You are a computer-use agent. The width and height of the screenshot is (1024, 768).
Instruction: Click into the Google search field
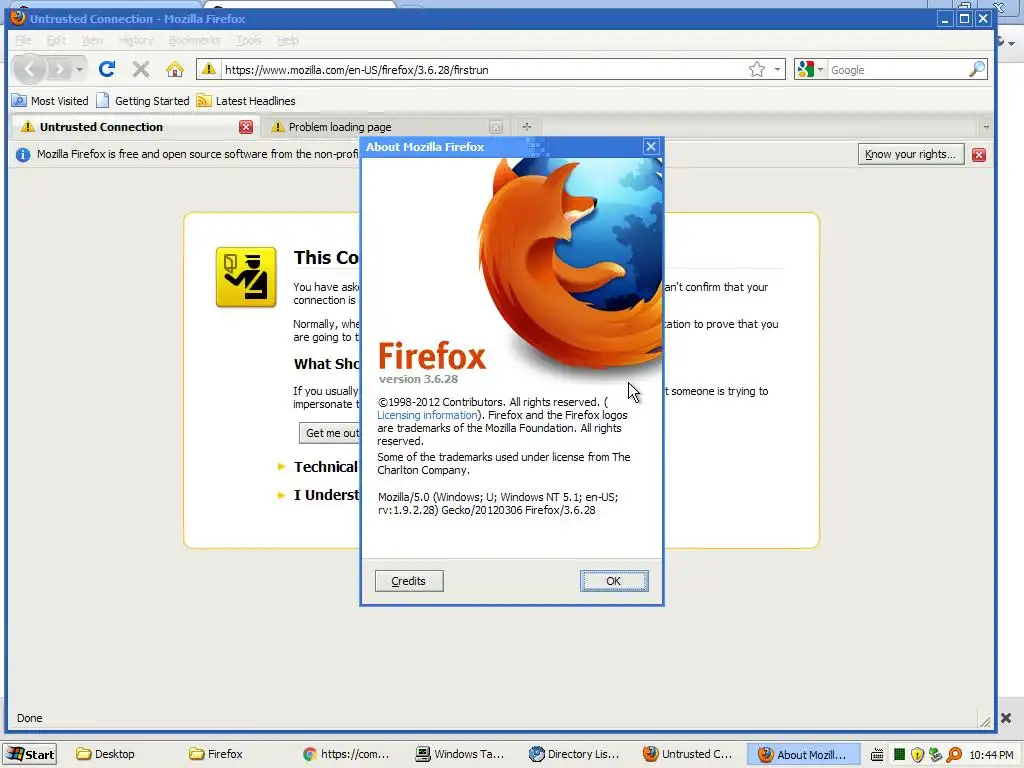(897, 70)
